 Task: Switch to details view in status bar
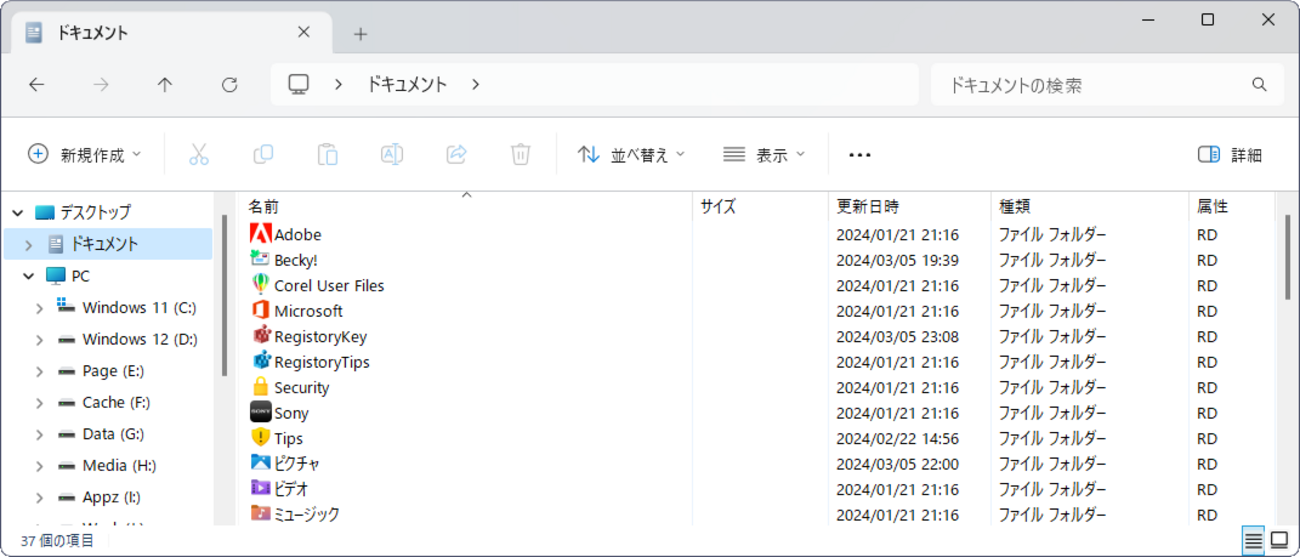click(x=1253, y=541)
